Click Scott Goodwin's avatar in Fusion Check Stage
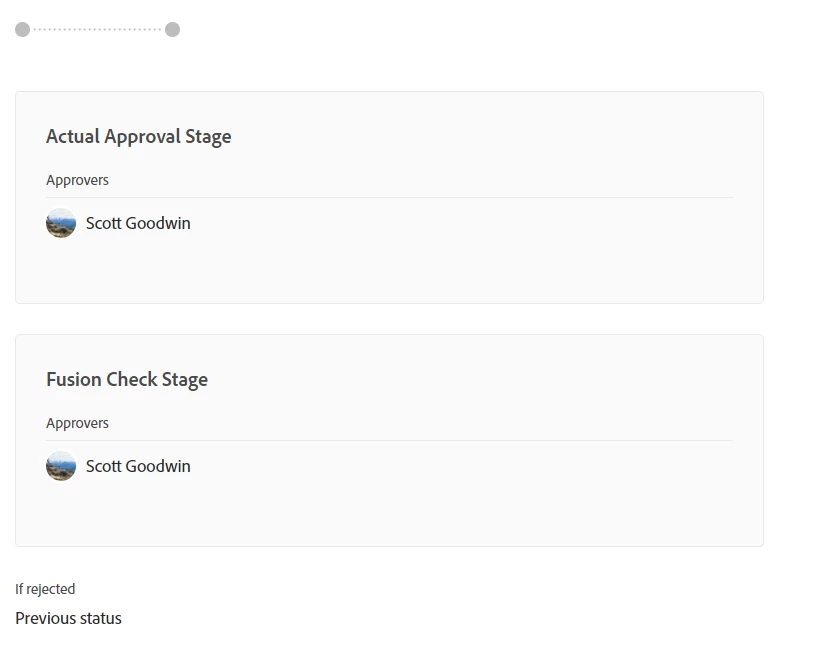The width and height of the screenshot is (821, 645). 61,466
